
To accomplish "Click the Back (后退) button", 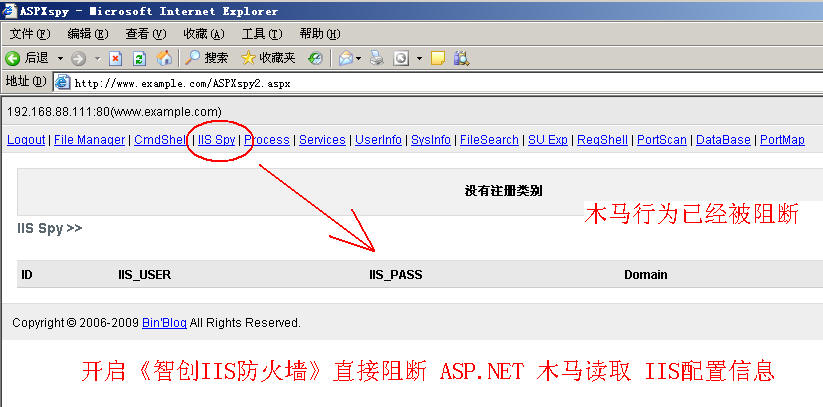I will tap(27, 58).
